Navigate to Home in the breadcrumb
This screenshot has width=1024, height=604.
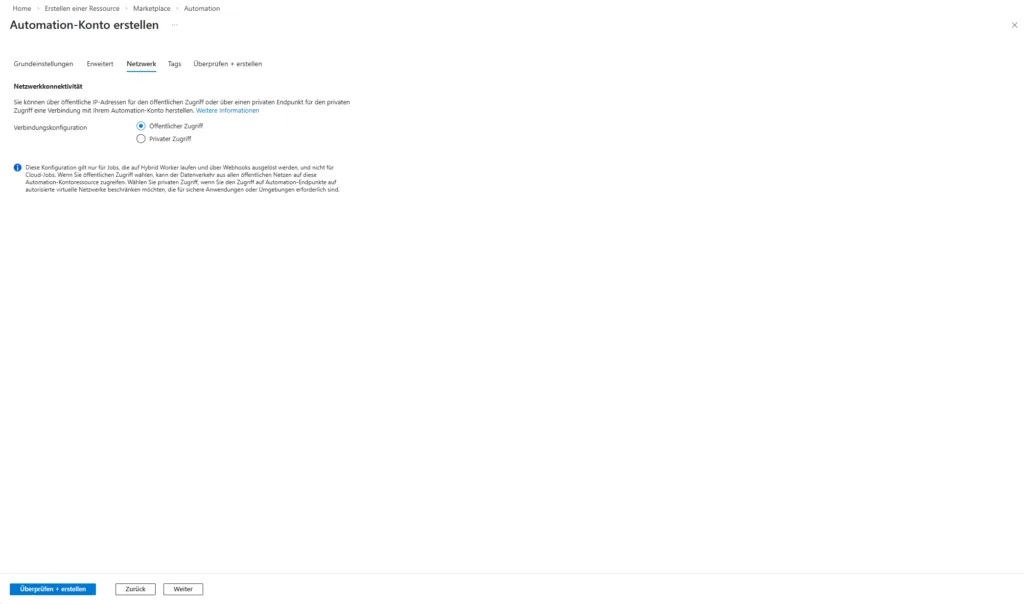pyautogui.click(x=22, y=8)
